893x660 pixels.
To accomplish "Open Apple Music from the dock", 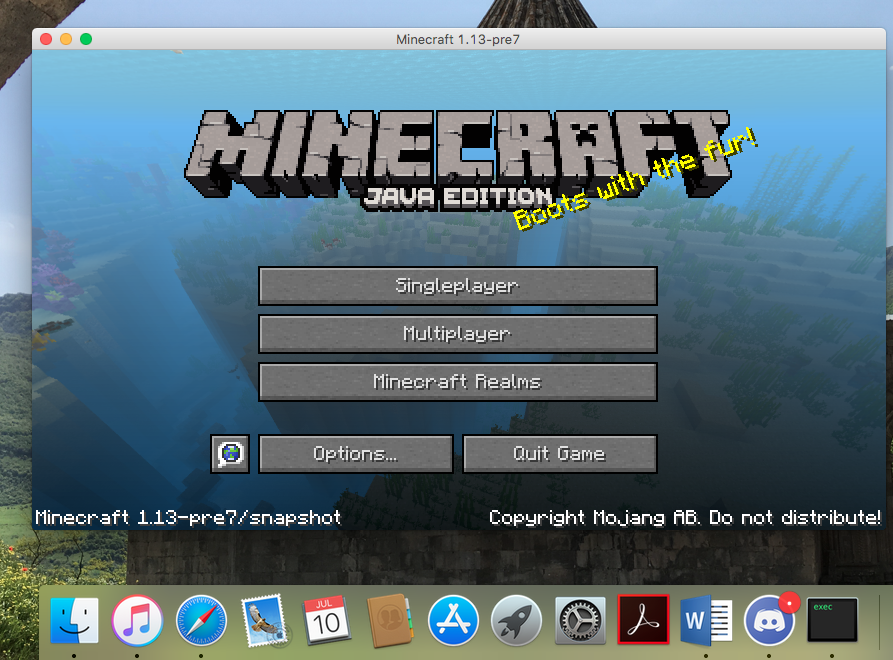I will [x=137, y=620].
